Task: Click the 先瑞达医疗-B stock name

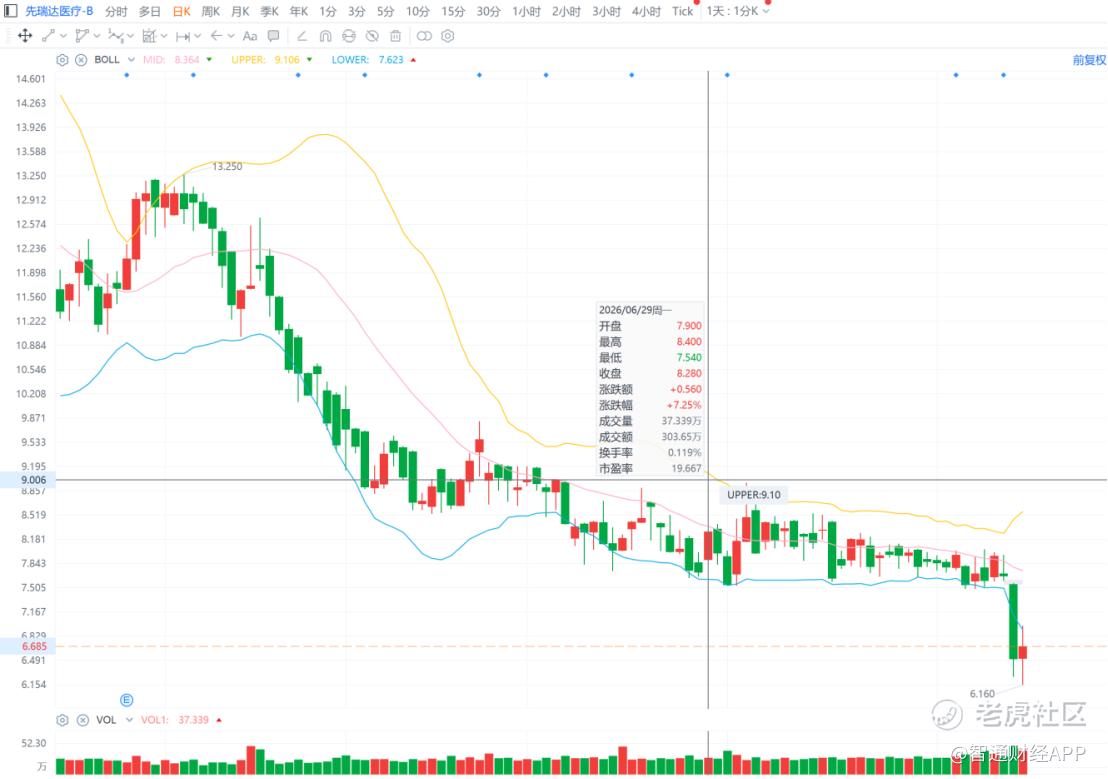Action: (x=59, y=11)
